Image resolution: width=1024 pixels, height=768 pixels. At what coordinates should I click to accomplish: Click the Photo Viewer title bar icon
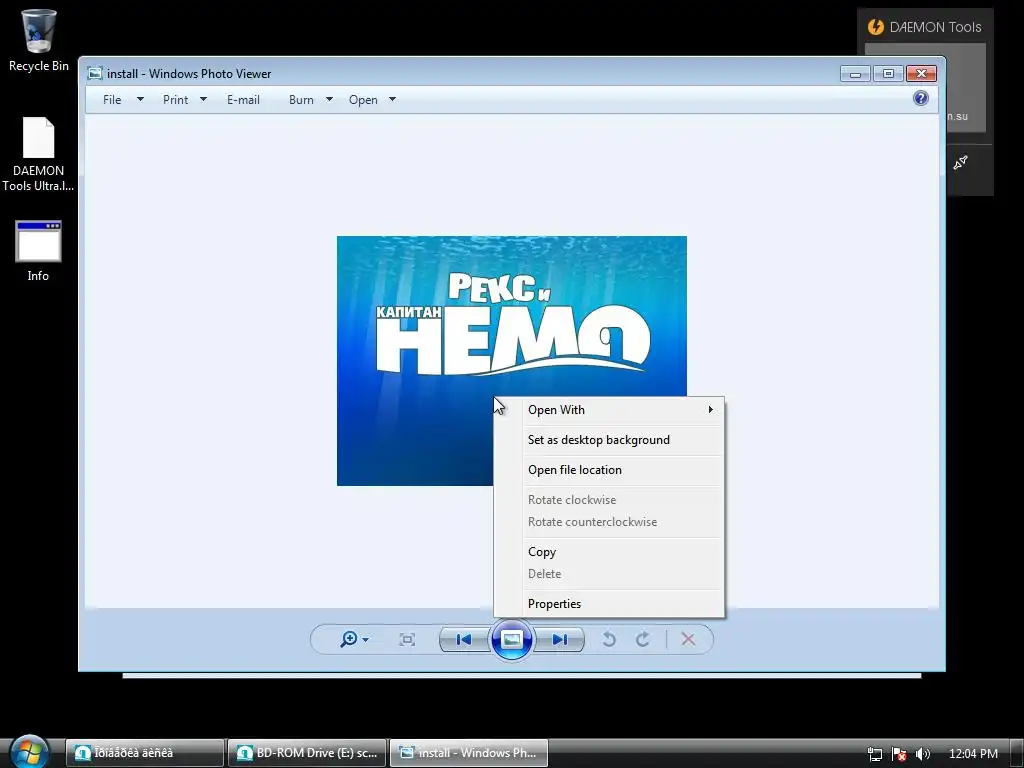[x=95, y=73]
